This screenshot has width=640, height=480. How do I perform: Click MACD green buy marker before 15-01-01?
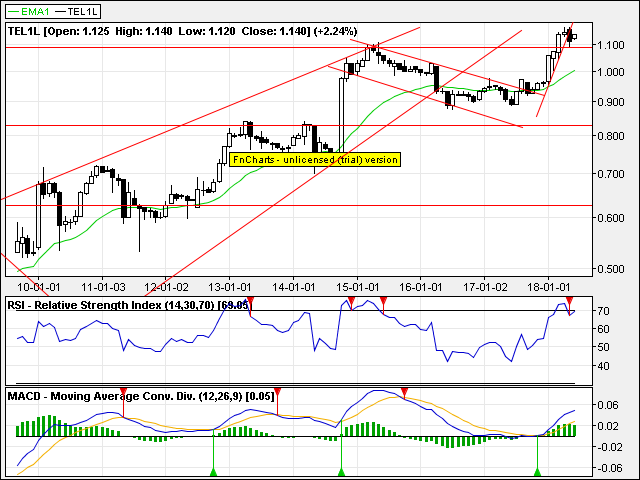point(342,472)
